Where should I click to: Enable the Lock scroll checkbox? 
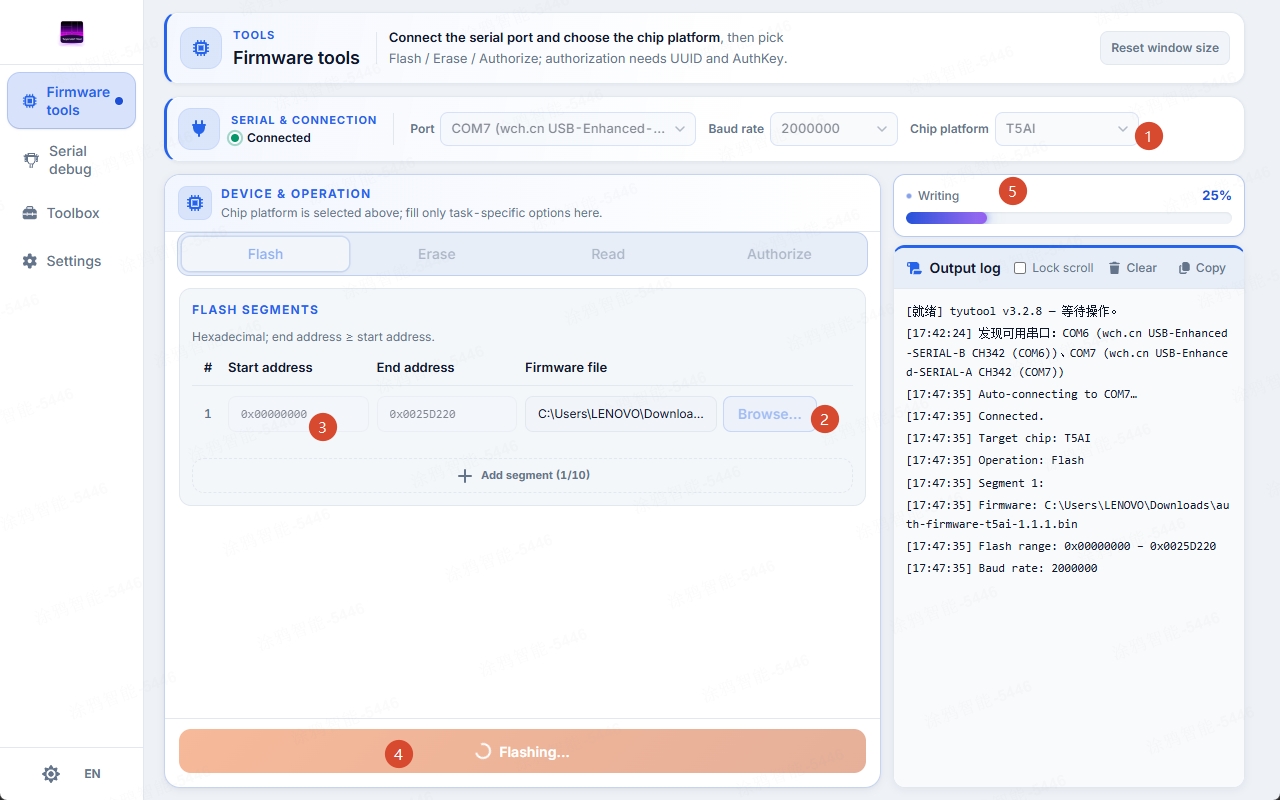pyautogui.click(x=1020, y=268)
